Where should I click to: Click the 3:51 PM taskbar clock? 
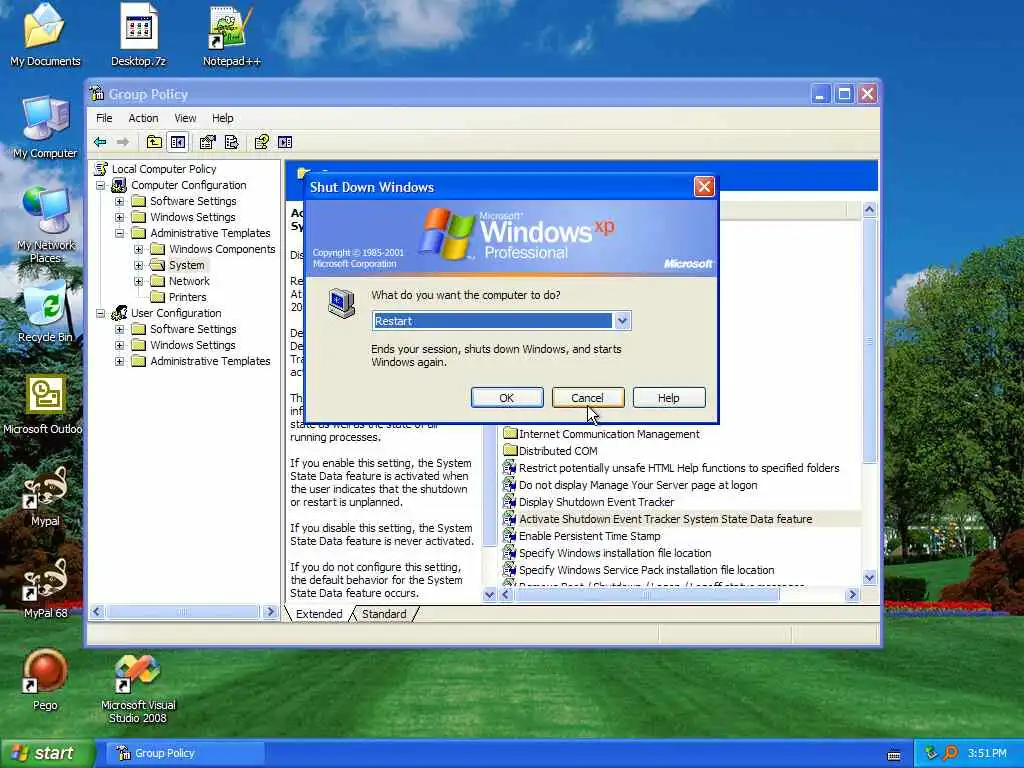(x=987, y=753)
